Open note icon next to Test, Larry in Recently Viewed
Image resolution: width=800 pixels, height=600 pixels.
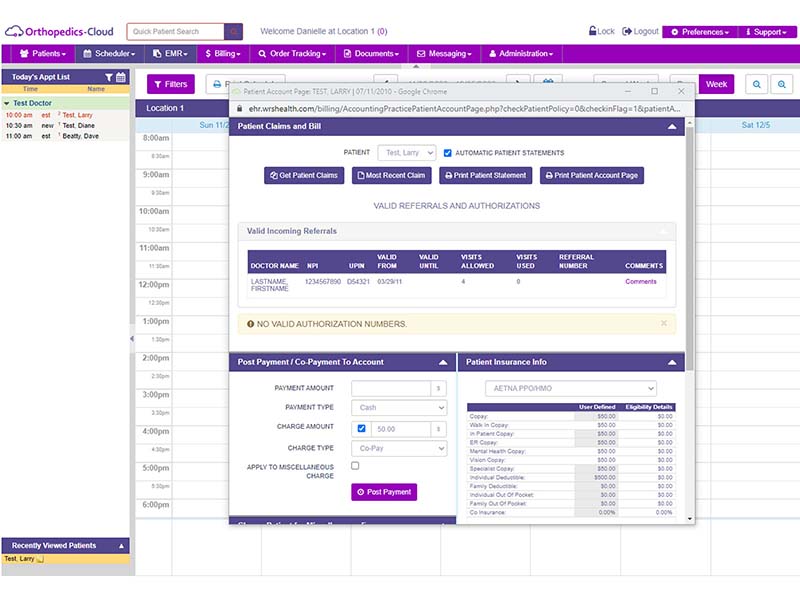(40, 559)
